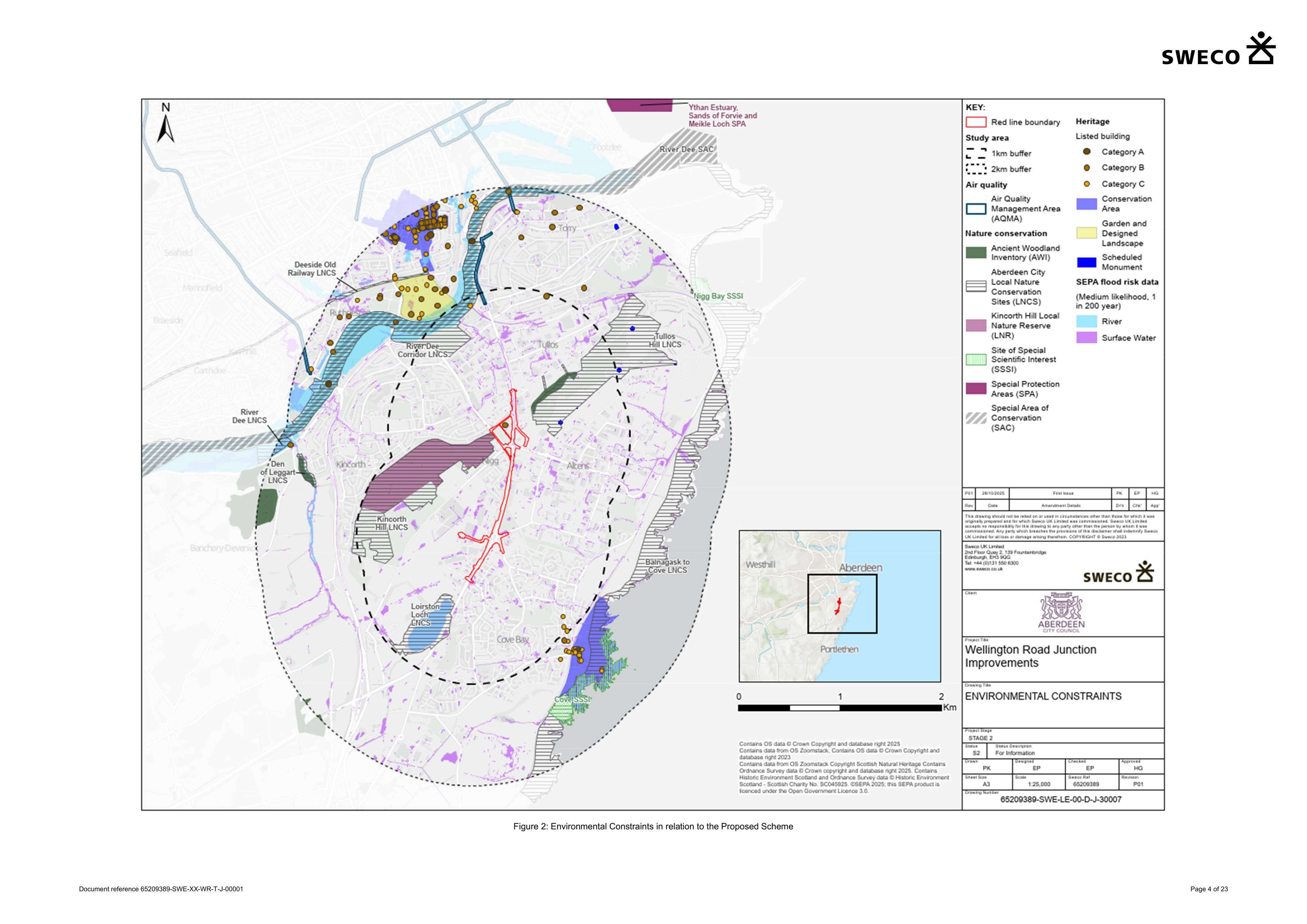This screenshot has width=1307, height=924.
Task: Click the Surface Water violet swatch
Action: [1086, 338]
